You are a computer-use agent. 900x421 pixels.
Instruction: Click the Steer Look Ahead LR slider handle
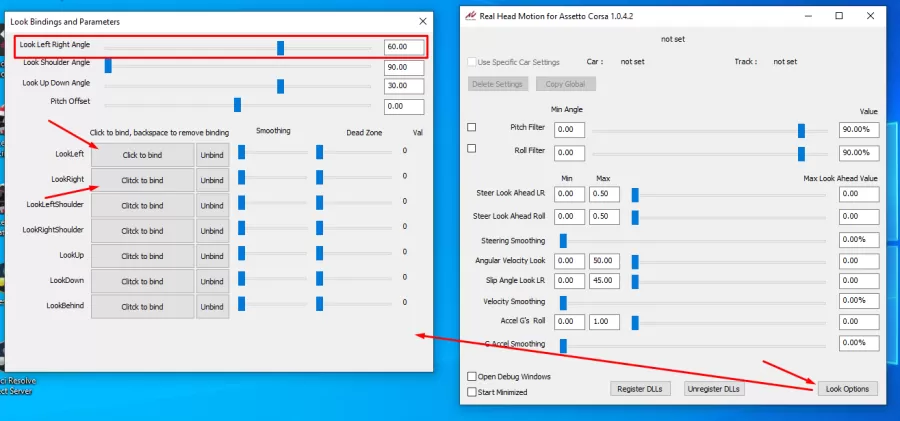pos(635,195)
